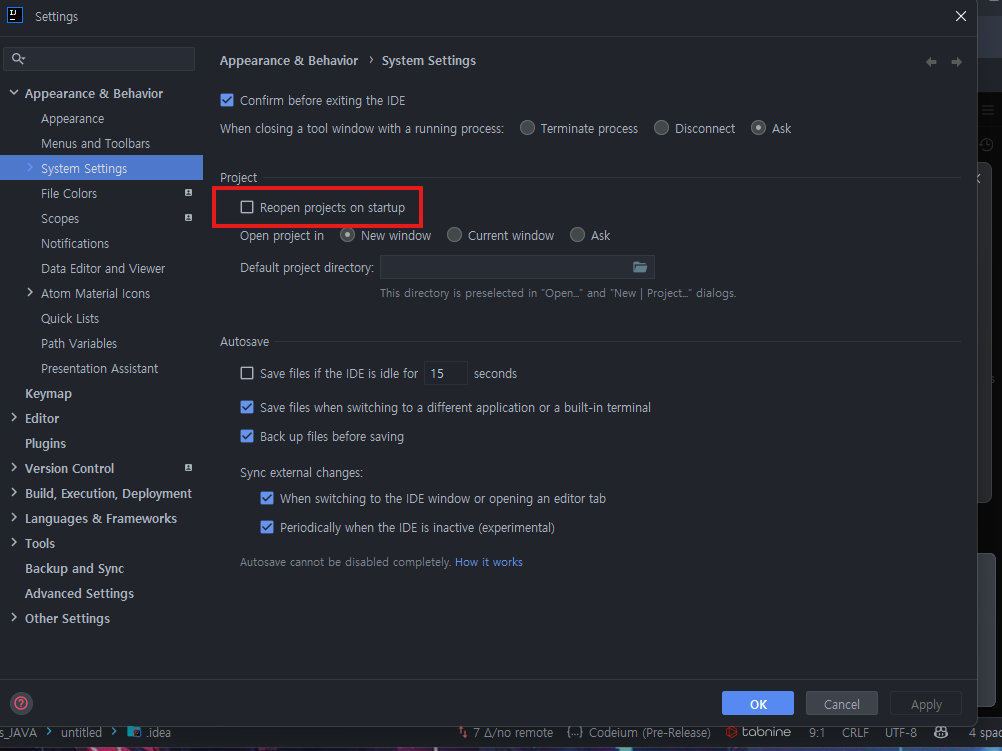Open Quick Lists settings
The image size is (1002, 751).
[x=70, y=318]
